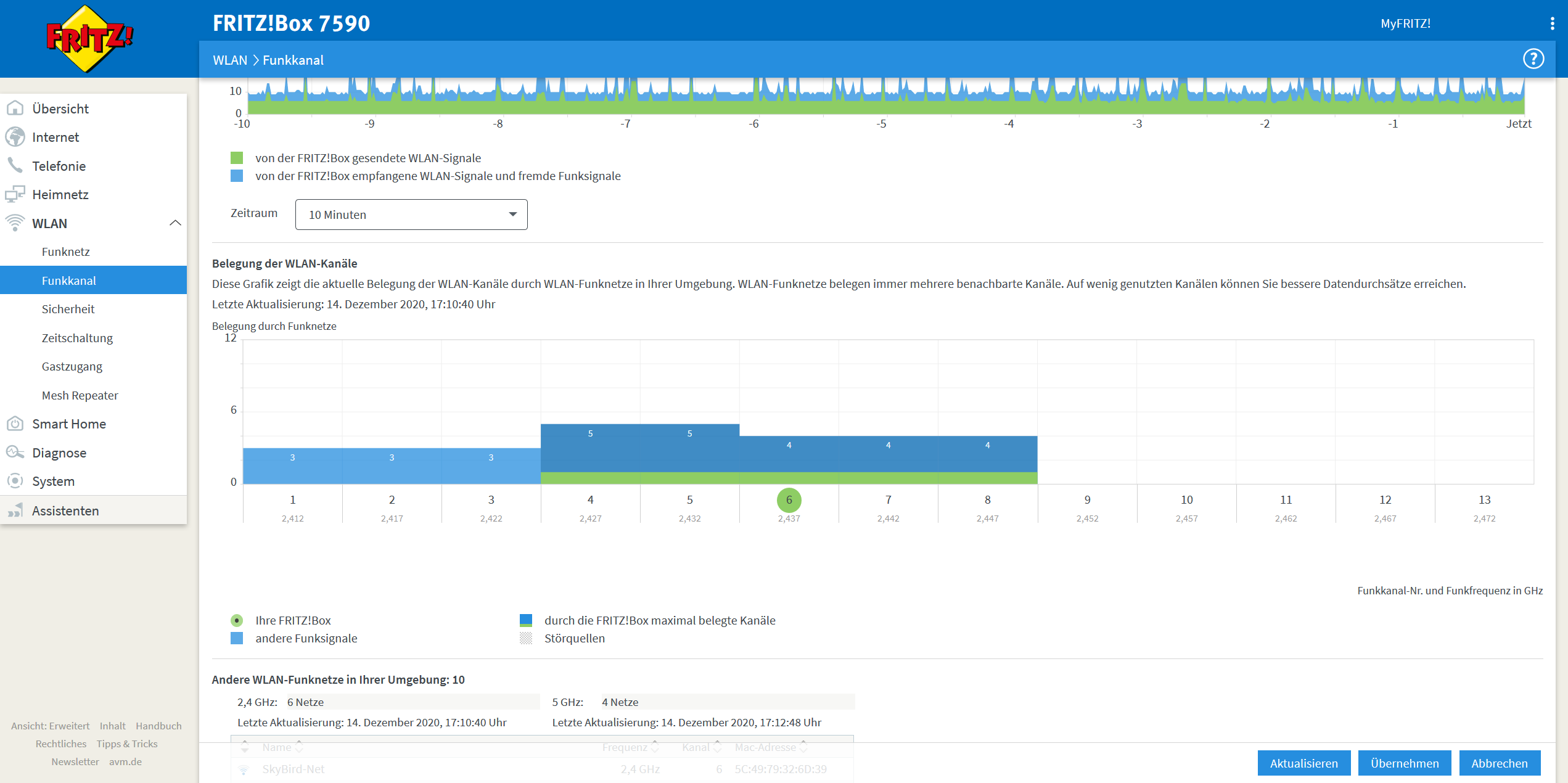Click the Aktualisieren button
Image resolution: width=1568 pixels, height=783 pixels.
point(1303,763)
